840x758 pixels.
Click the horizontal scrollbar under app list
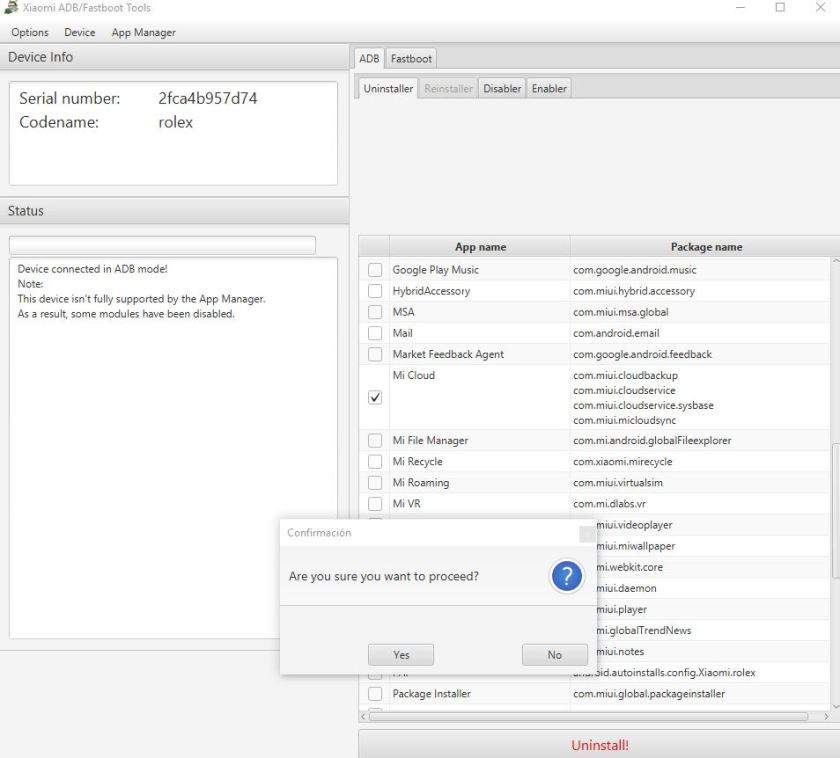(588, 716)
